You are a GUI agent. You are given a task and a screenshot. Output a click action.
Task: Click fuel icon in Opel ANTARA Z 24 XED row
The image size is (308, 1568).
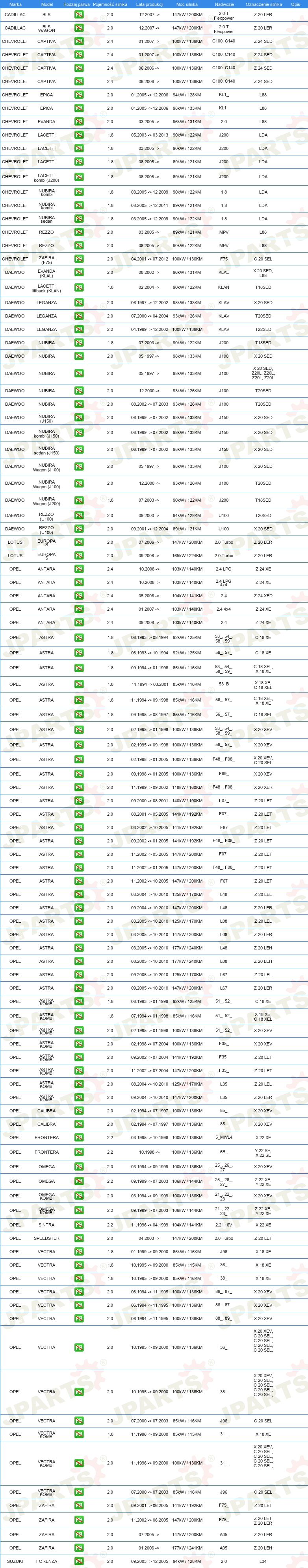[79, 596]
